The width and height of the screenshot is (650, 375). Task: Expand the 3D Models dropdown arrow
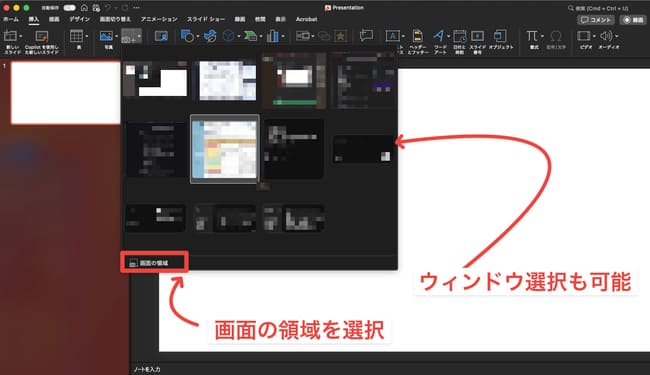coord(238,36)
